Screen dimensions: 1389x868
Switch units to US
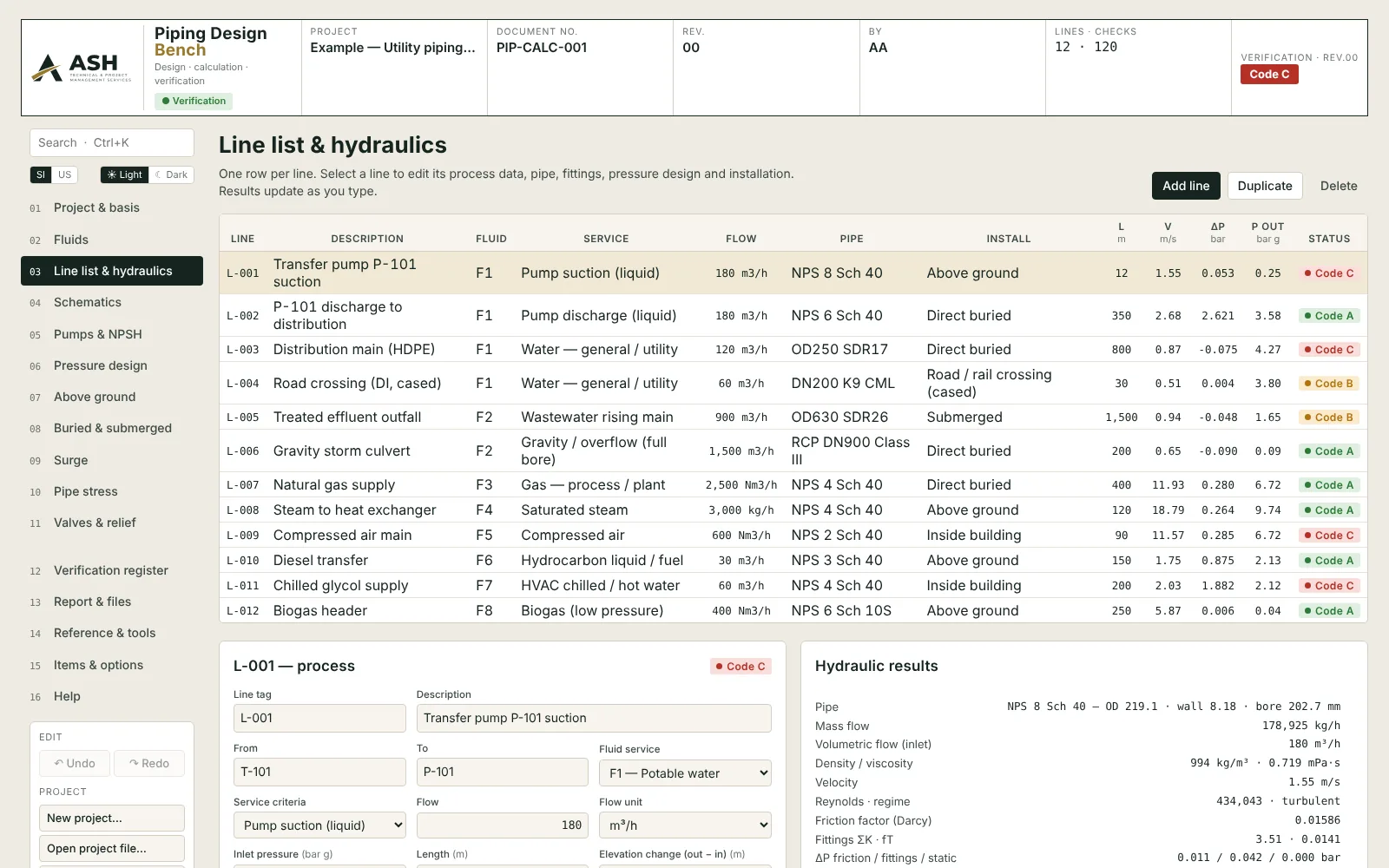point(65,174)
